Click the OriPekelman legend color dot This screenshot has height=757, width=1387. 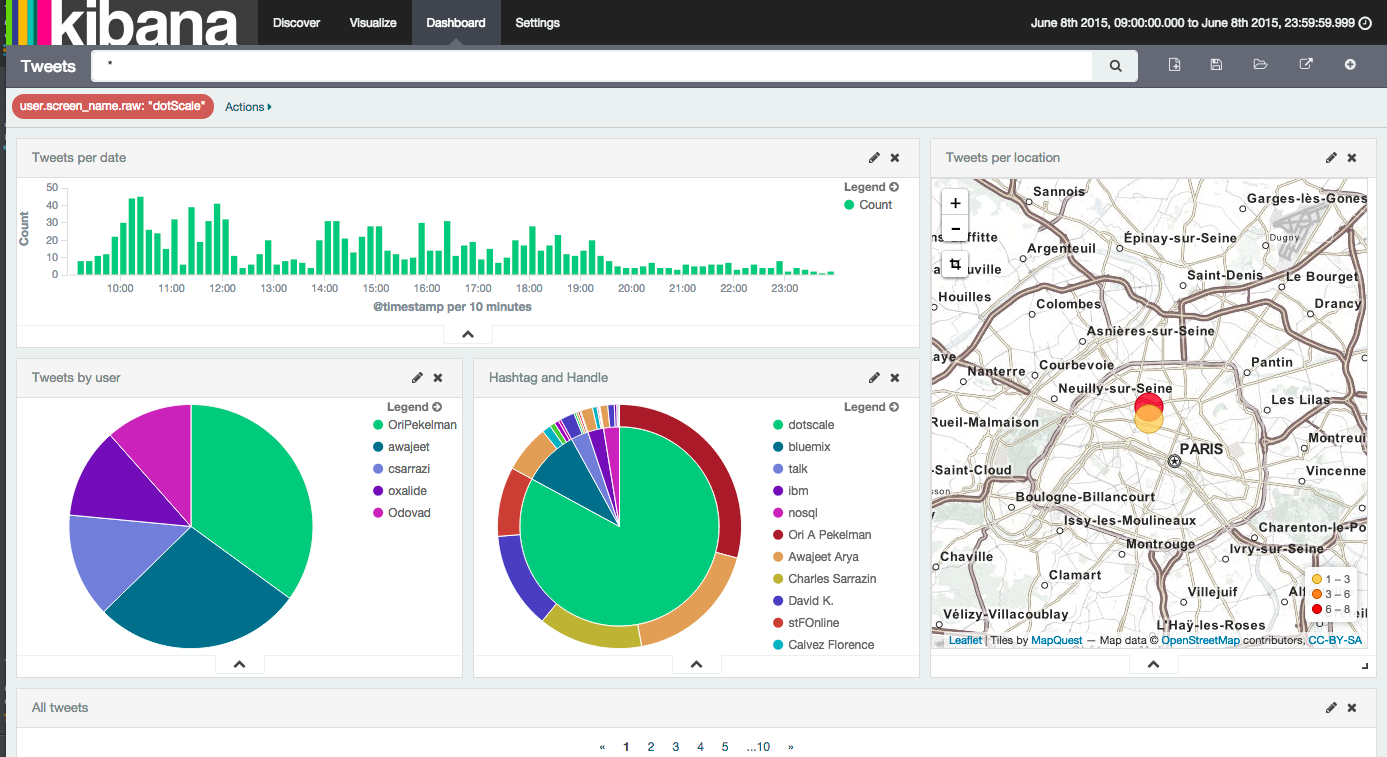[x=378, y=425]
